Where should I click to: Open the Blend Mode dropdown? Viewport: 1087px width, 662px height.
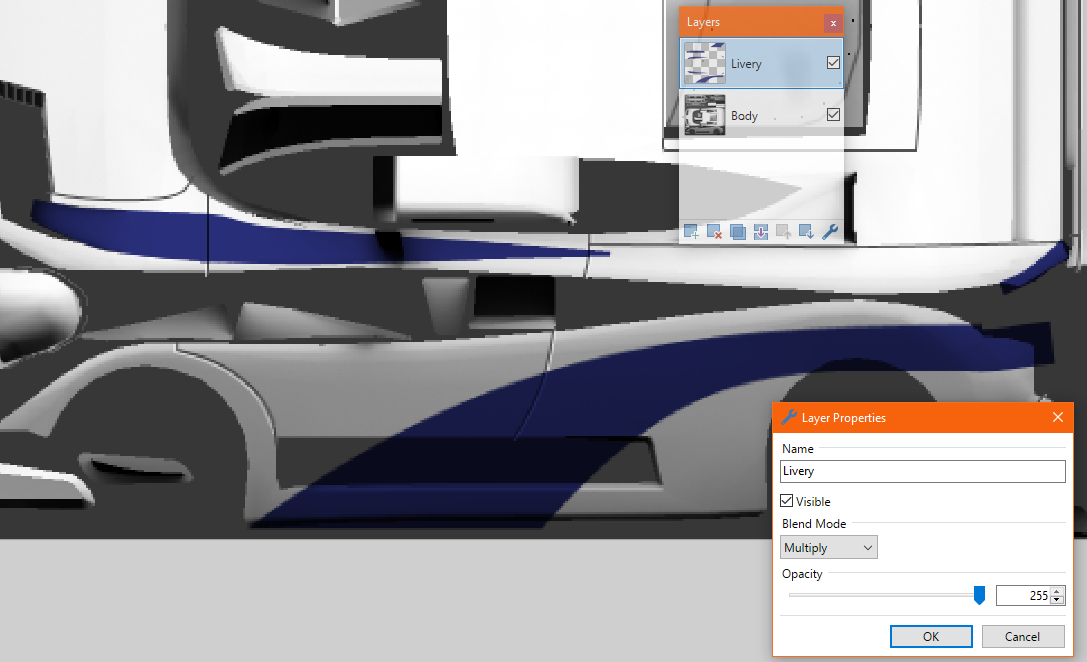828,547
